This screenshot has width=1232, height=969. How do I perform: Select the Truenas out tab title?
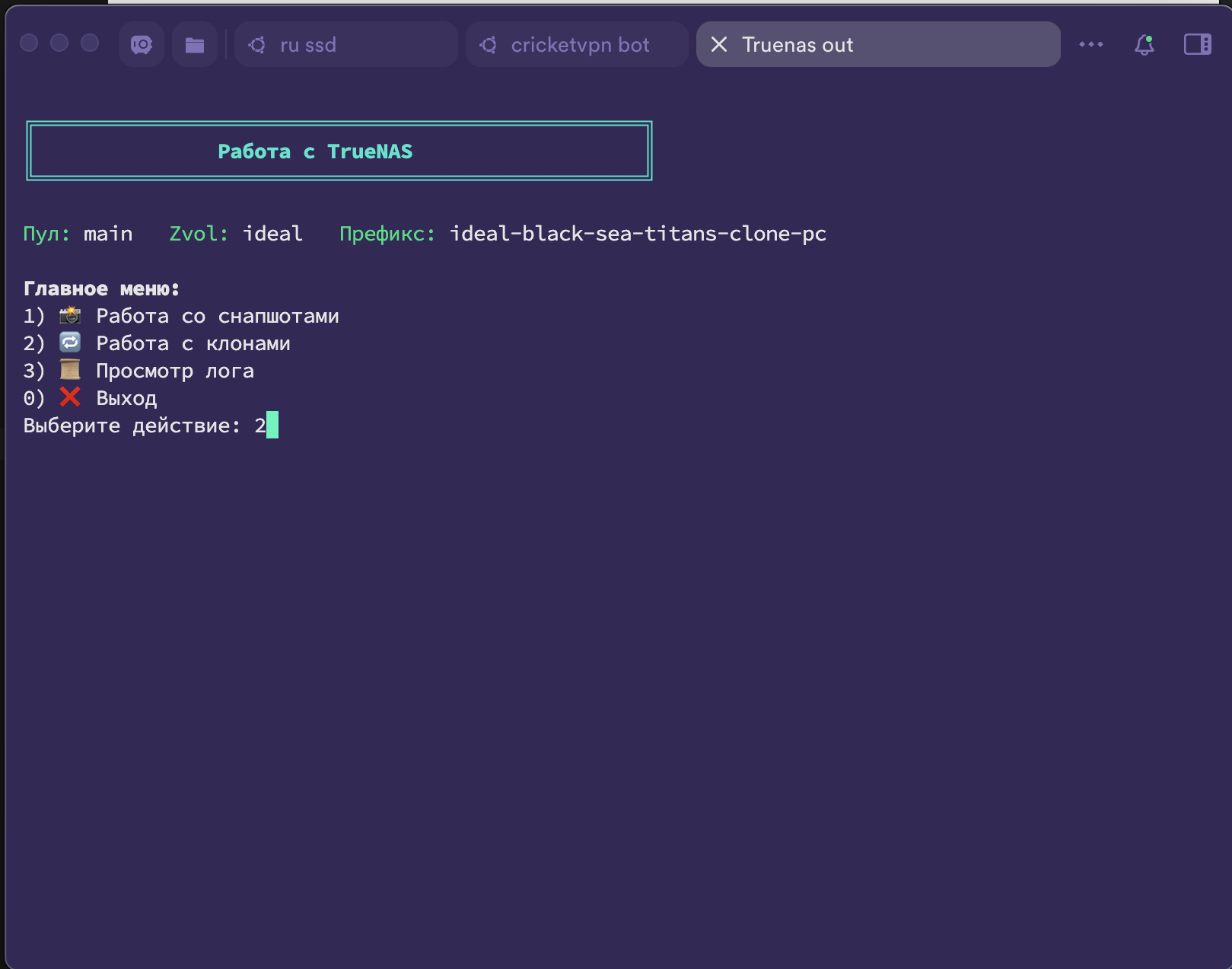click(x=797, y=45)
